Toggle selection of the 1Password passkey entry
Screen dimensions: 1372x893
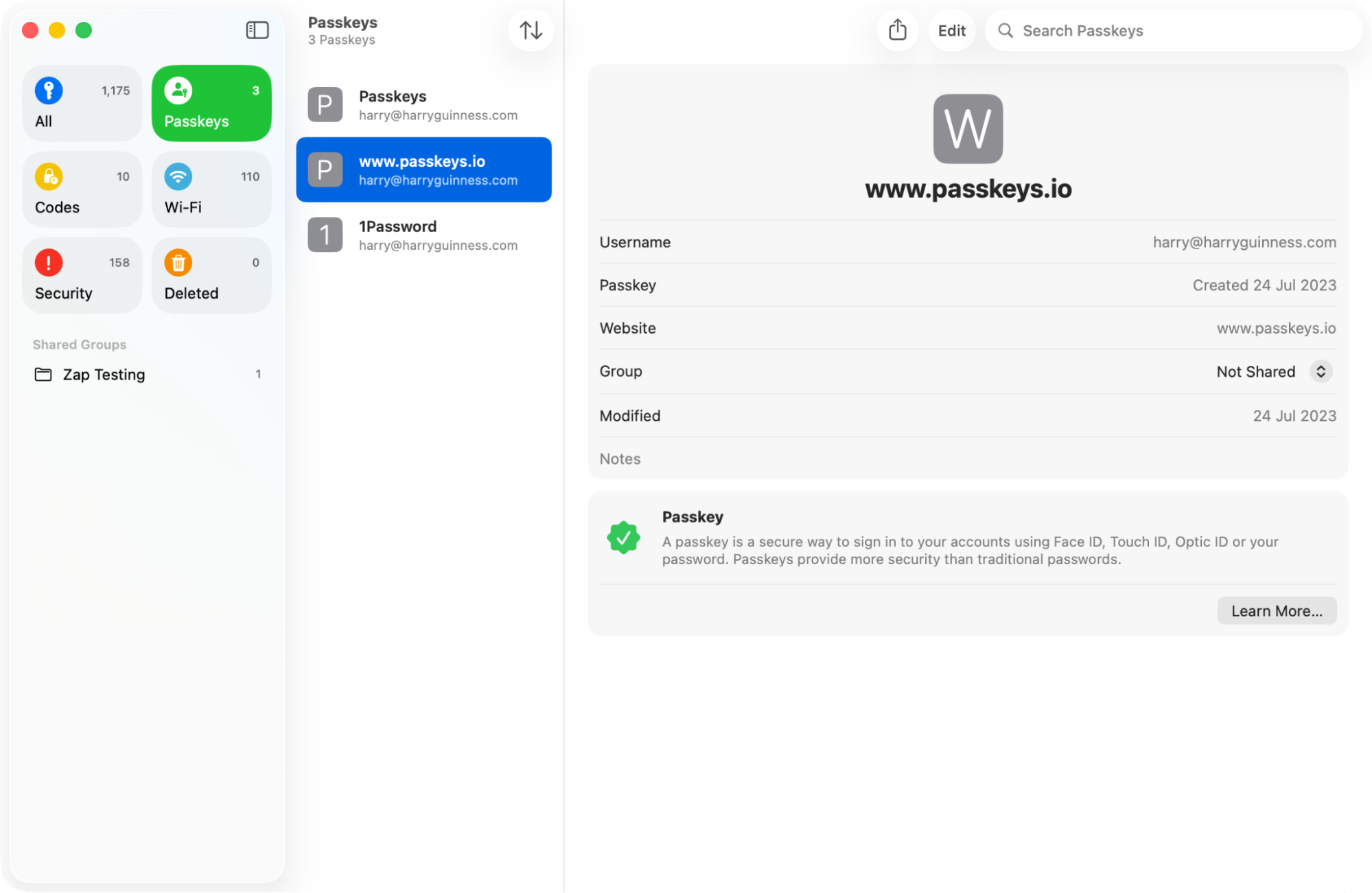click(x=423, y=234)
